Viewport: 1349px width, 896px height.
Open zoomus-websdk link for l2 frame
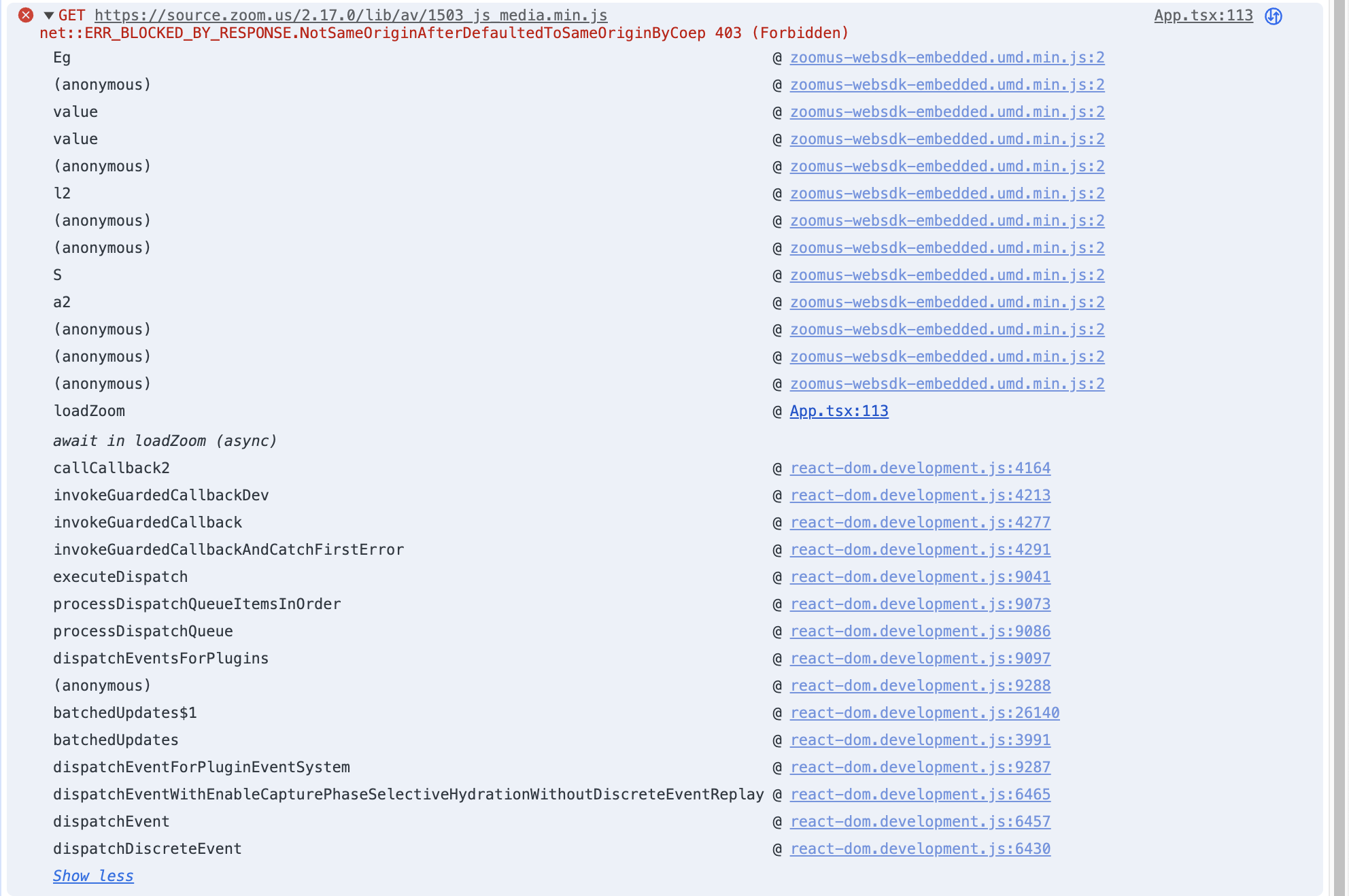(947, 193)
